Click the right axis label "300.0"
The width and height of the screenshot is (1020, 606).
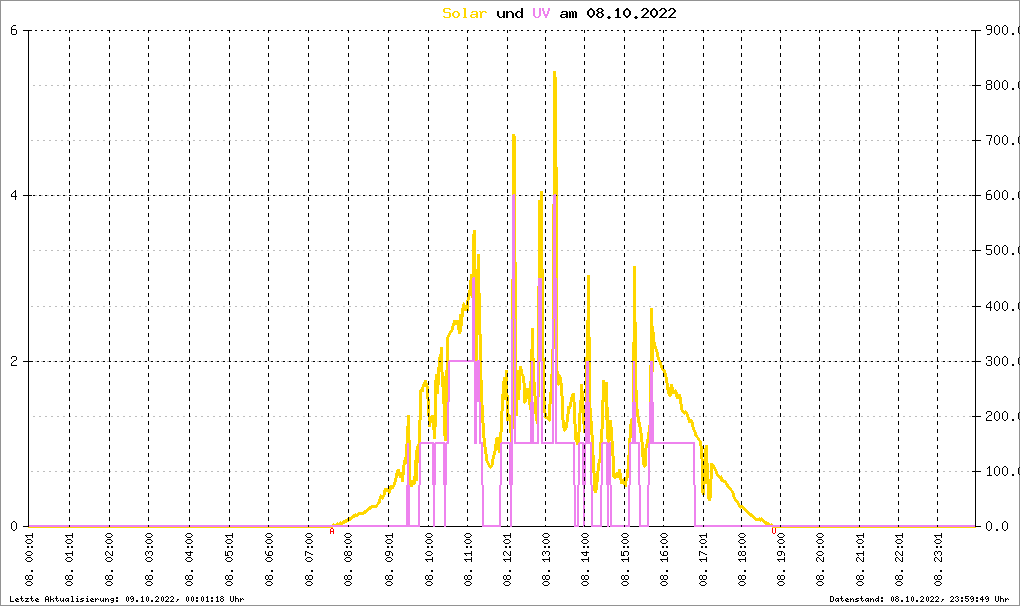coord(1000,361)
